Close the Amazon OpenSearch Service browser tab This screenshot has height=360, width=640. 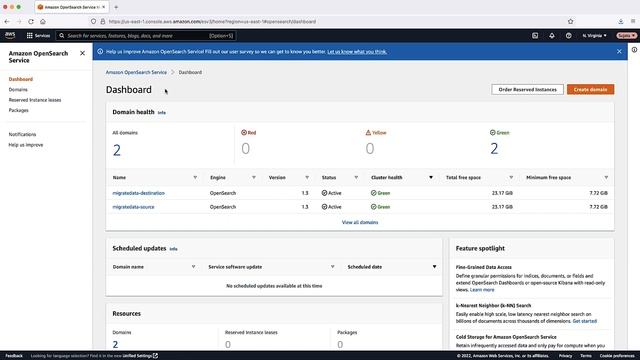pos(104,7)
